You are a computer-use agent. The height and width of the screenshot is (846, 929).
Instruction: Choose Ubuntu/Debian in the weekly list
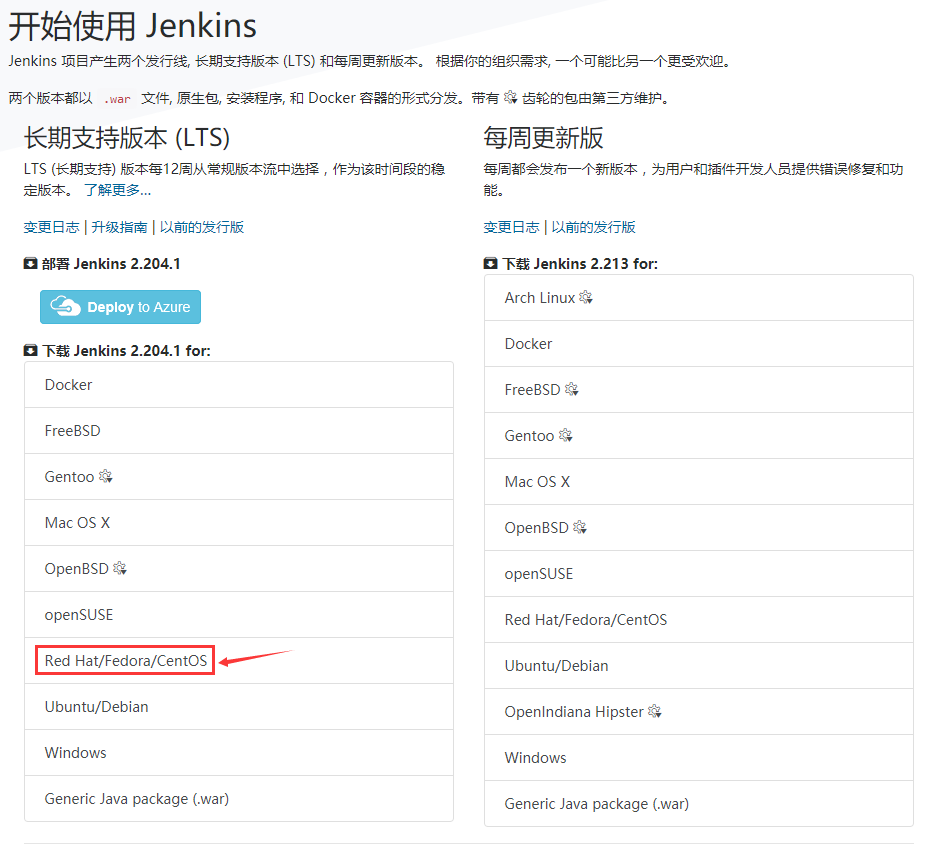point(699,666)
